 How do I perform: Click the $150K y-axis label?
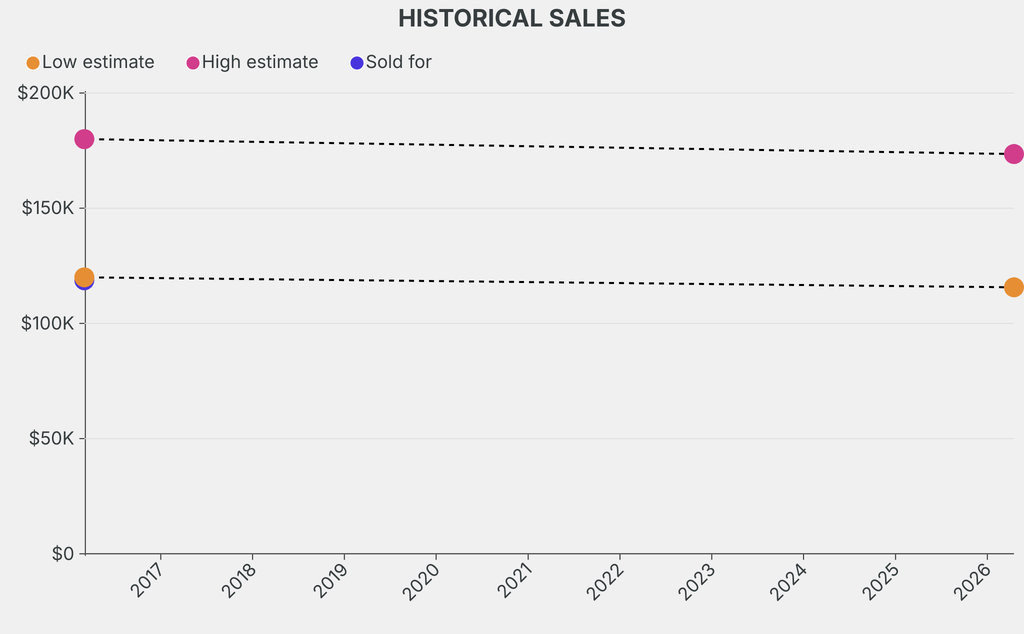point(46,208)
